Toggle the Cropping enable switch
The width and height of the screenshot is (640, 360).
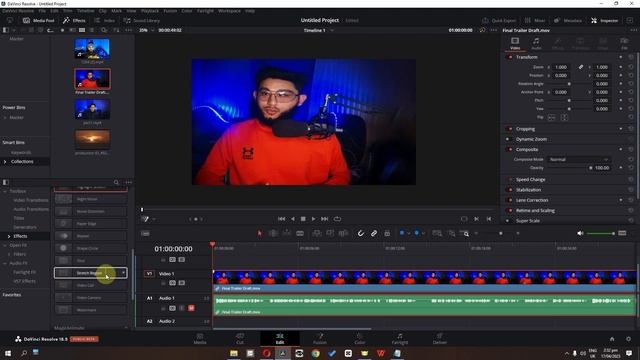[x=510, y=129]
